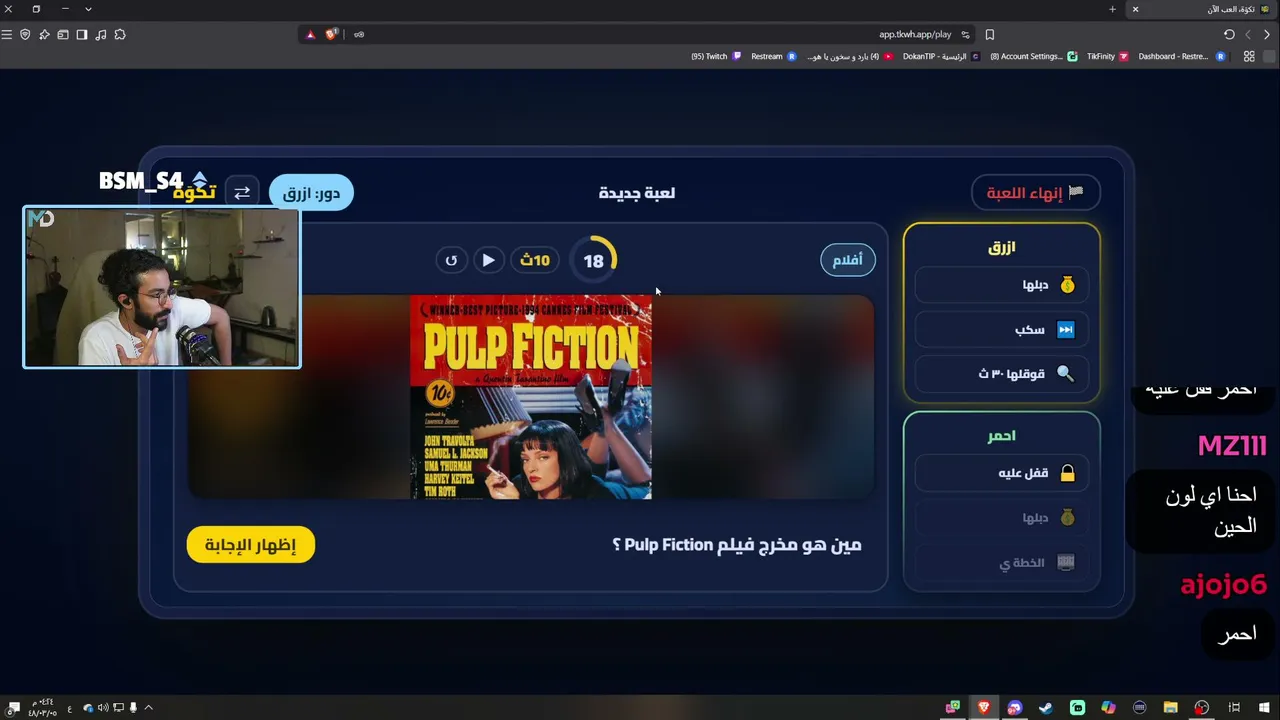Open the Brave Shields lion icon
The height and width of the screenshot is (720, 1280).
click(331, 34)
